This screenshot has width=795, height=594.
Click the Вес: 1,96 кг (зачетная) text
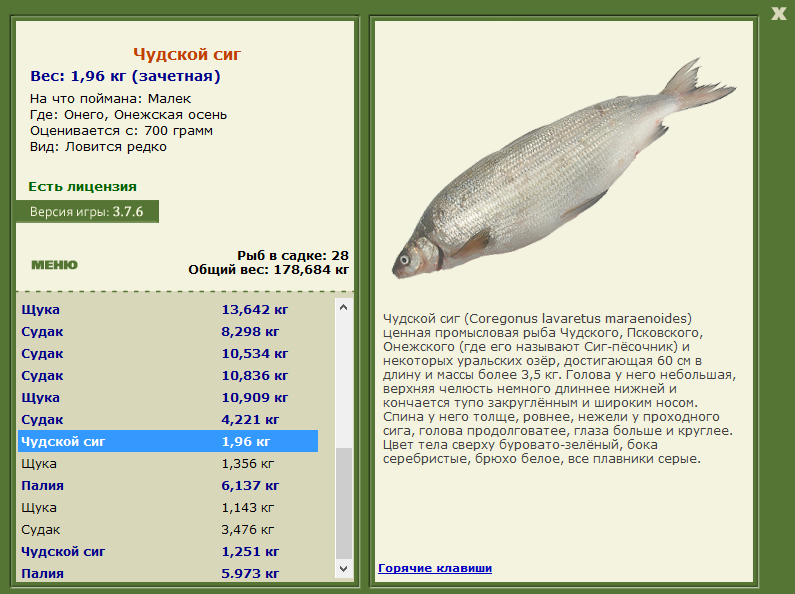pos(125,76)
